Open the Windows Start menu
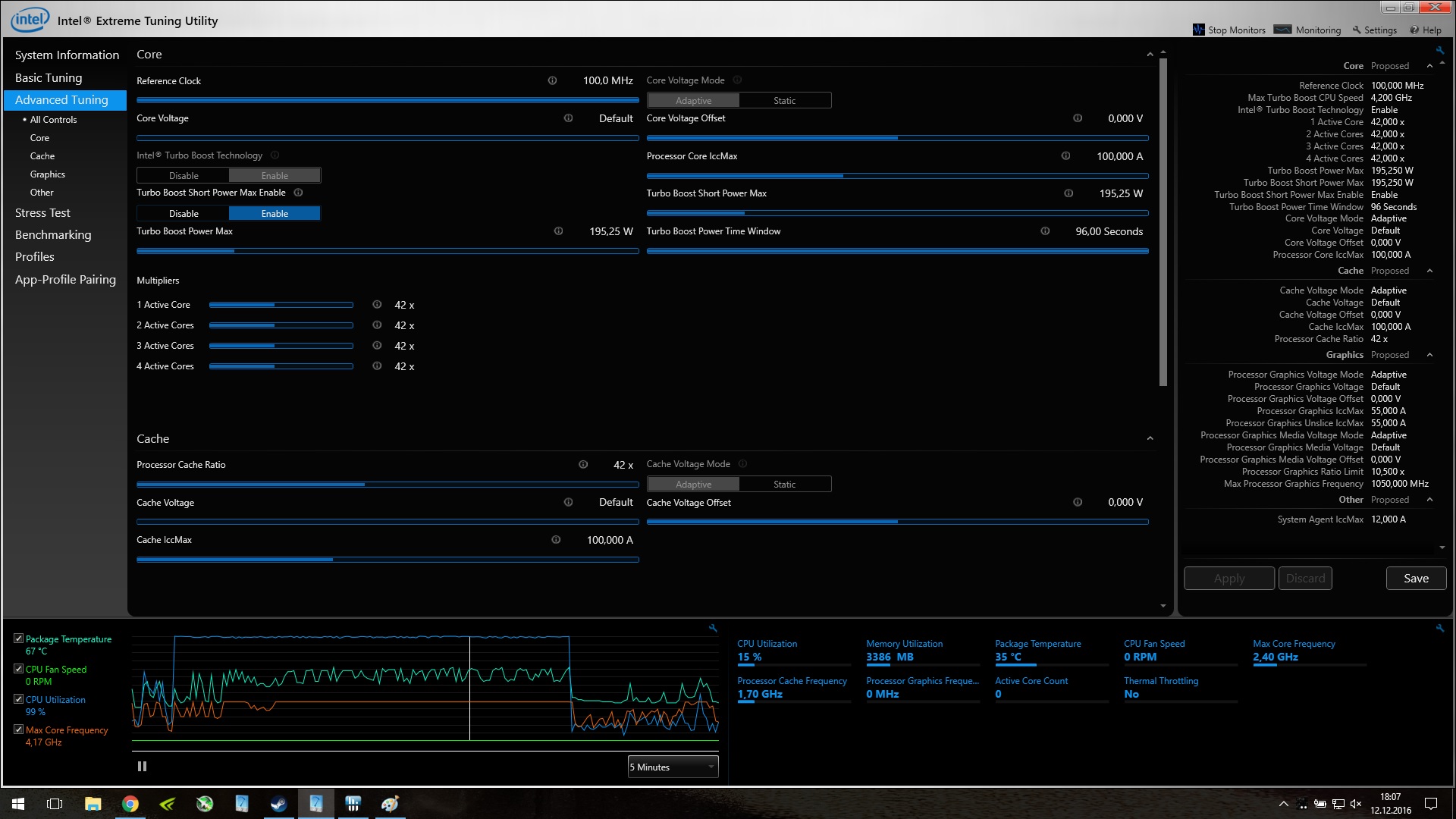 tap(18, 804)
